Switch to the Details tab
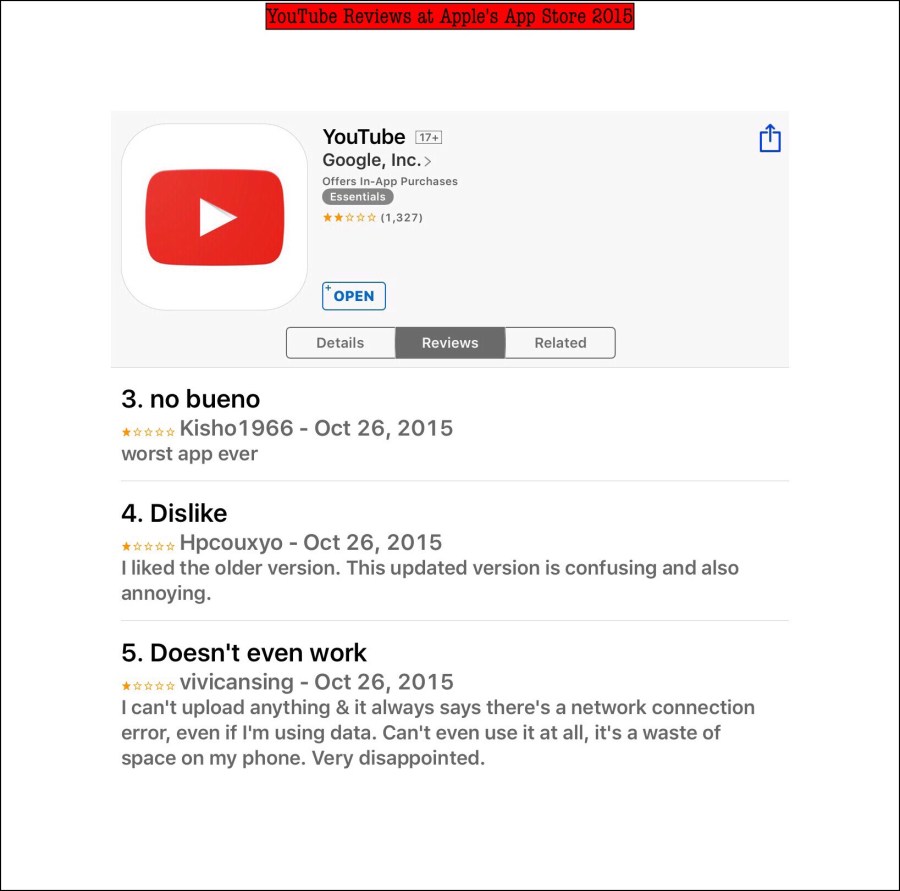Image resolution: width=900 pixels, height=891 pixels. [x=340, y=343]
